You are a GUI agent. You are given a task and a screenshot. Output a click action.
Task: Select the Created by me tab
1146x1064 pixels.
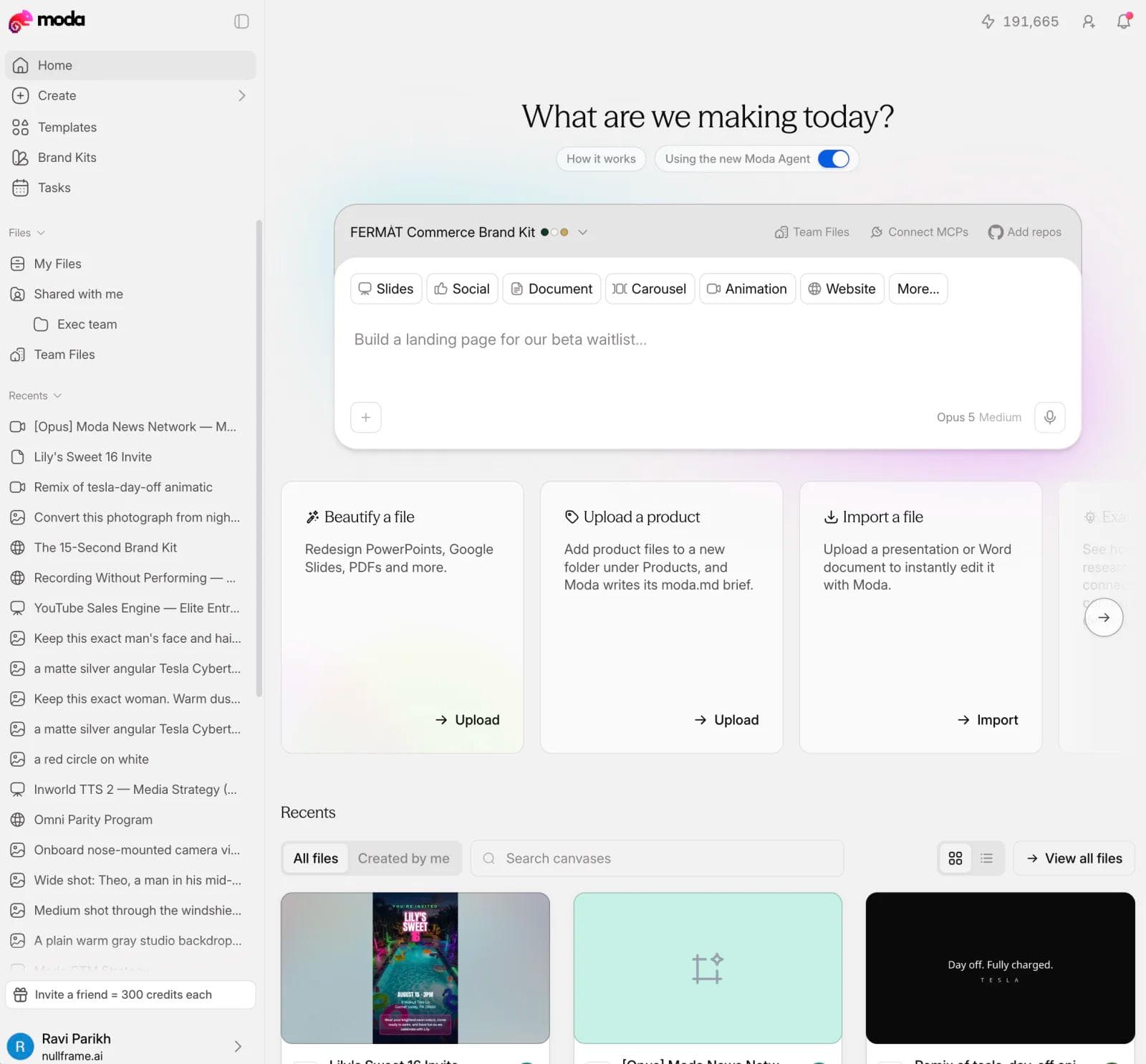click(404, 858)
